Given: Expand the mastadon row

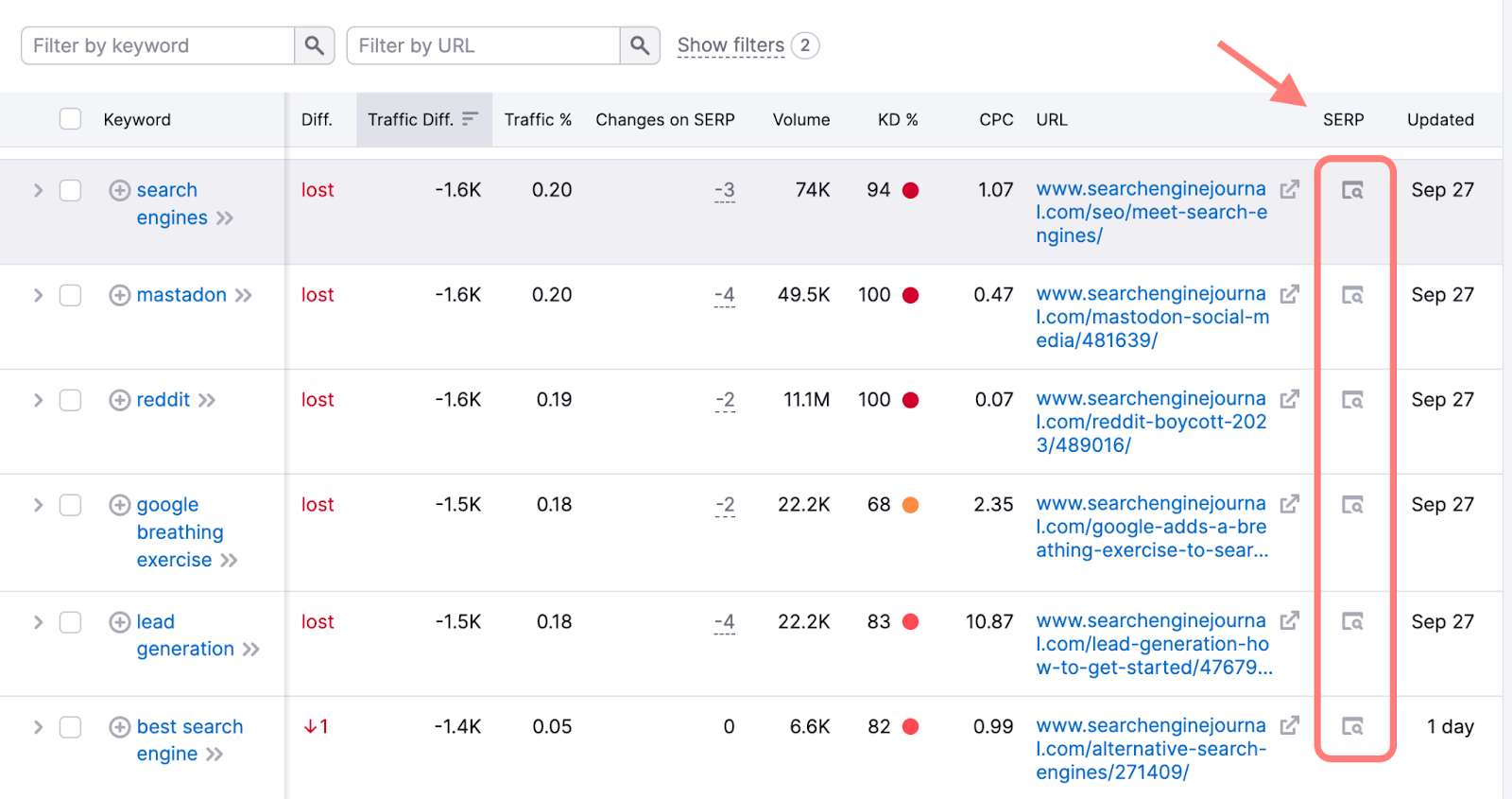Looking at the screenshot, I should pos(38,295).
